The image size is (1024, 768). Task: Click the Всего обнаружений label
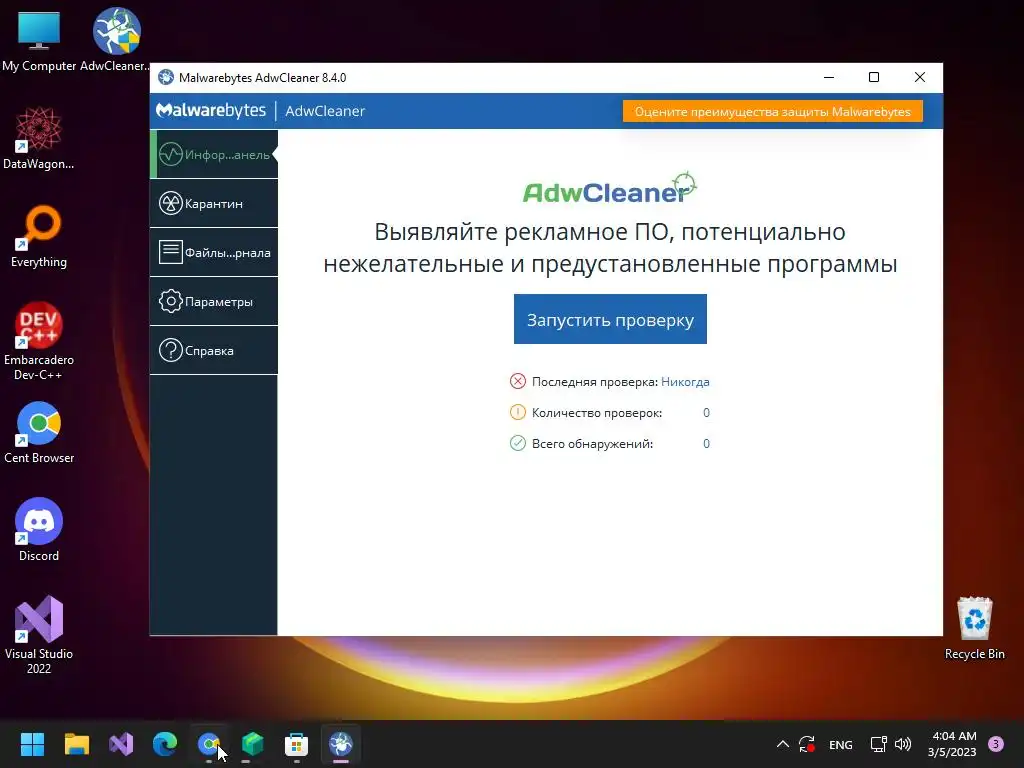pyautogui.click(x=592, y=444)
